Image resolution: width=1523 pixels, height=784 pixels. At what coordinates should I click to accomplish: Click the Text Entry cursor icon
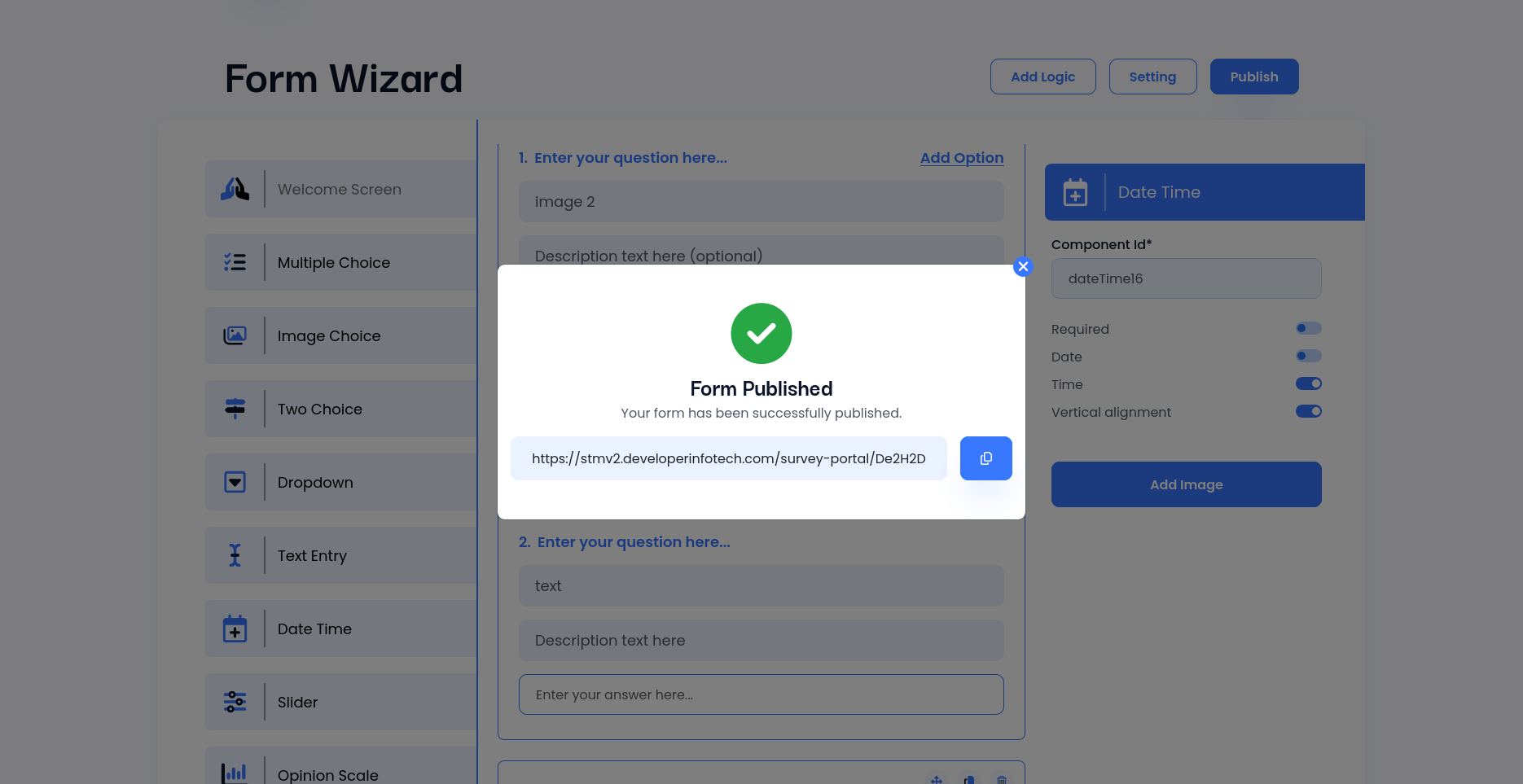click(235, 555)
